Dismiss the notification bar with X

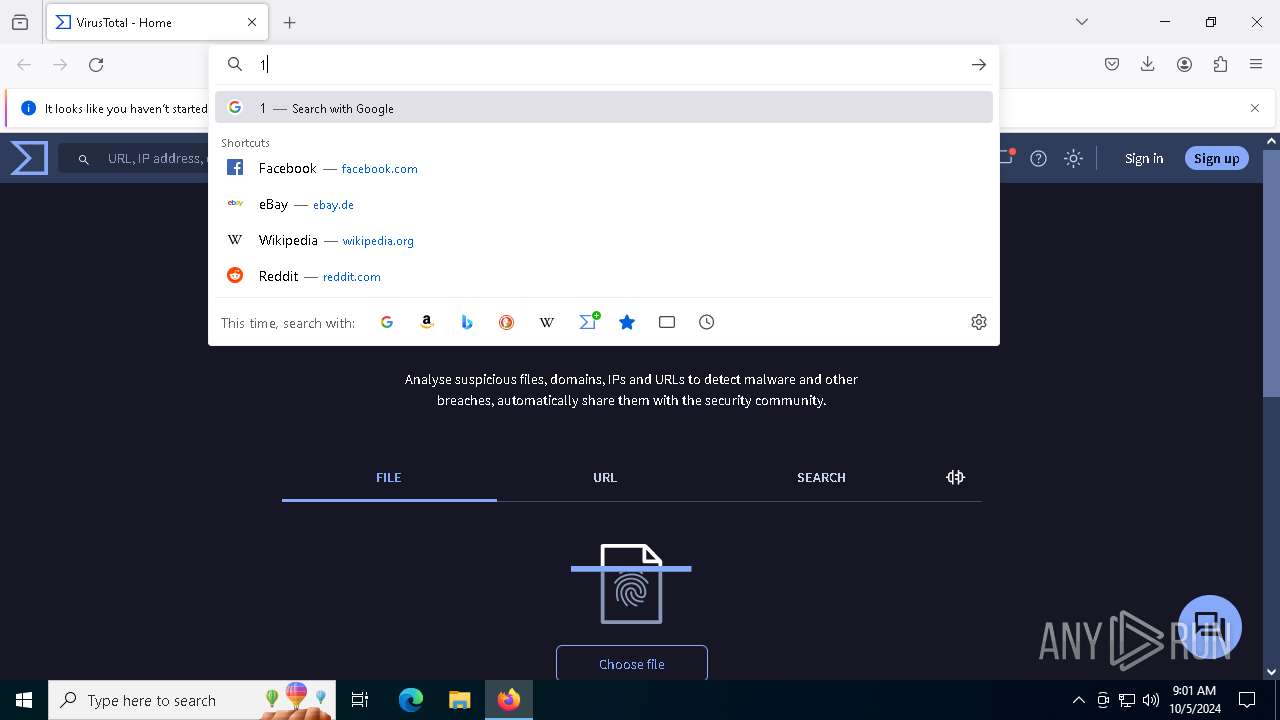click(x=1255, y=108)
